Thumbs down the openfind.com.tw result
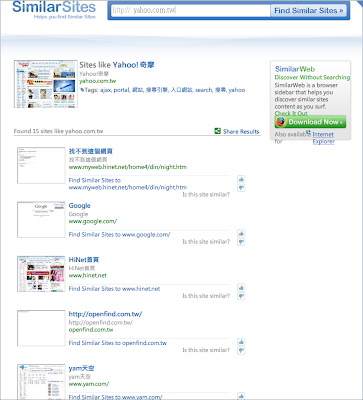The image size is (363, 400). click(241, 351)
